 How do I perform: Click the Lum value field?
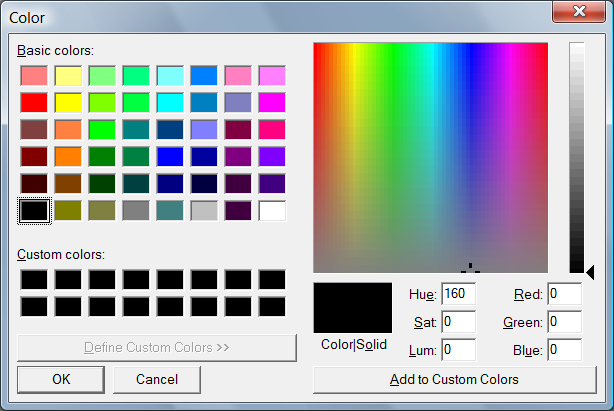tap(458, 350)
